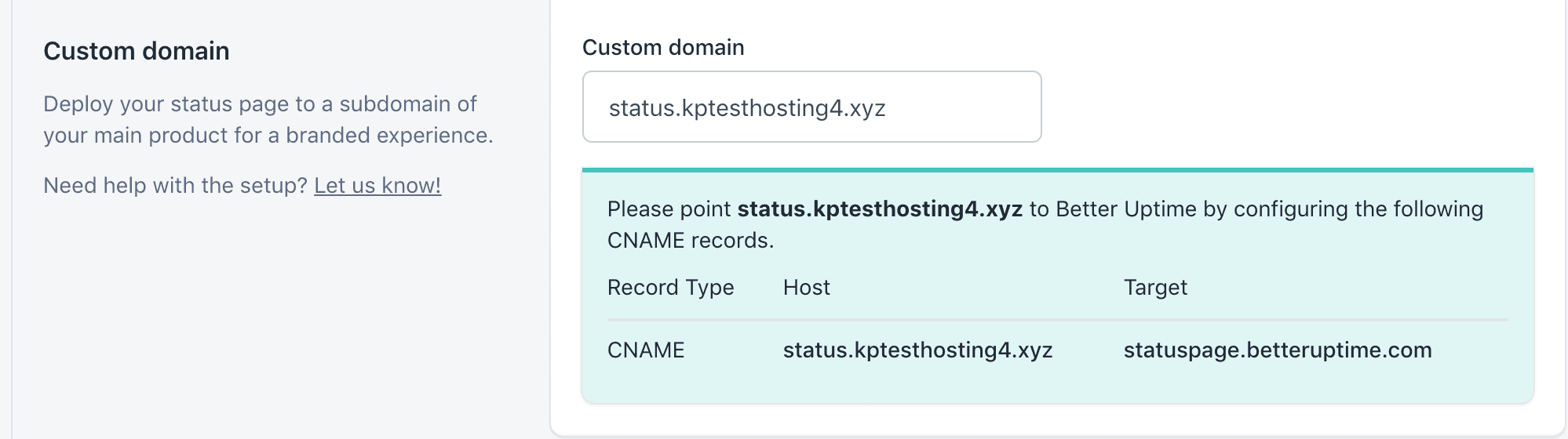
Task: Click the 'Deploy your status page' description text
Action: pyautogui.click(x=268, y=119)
